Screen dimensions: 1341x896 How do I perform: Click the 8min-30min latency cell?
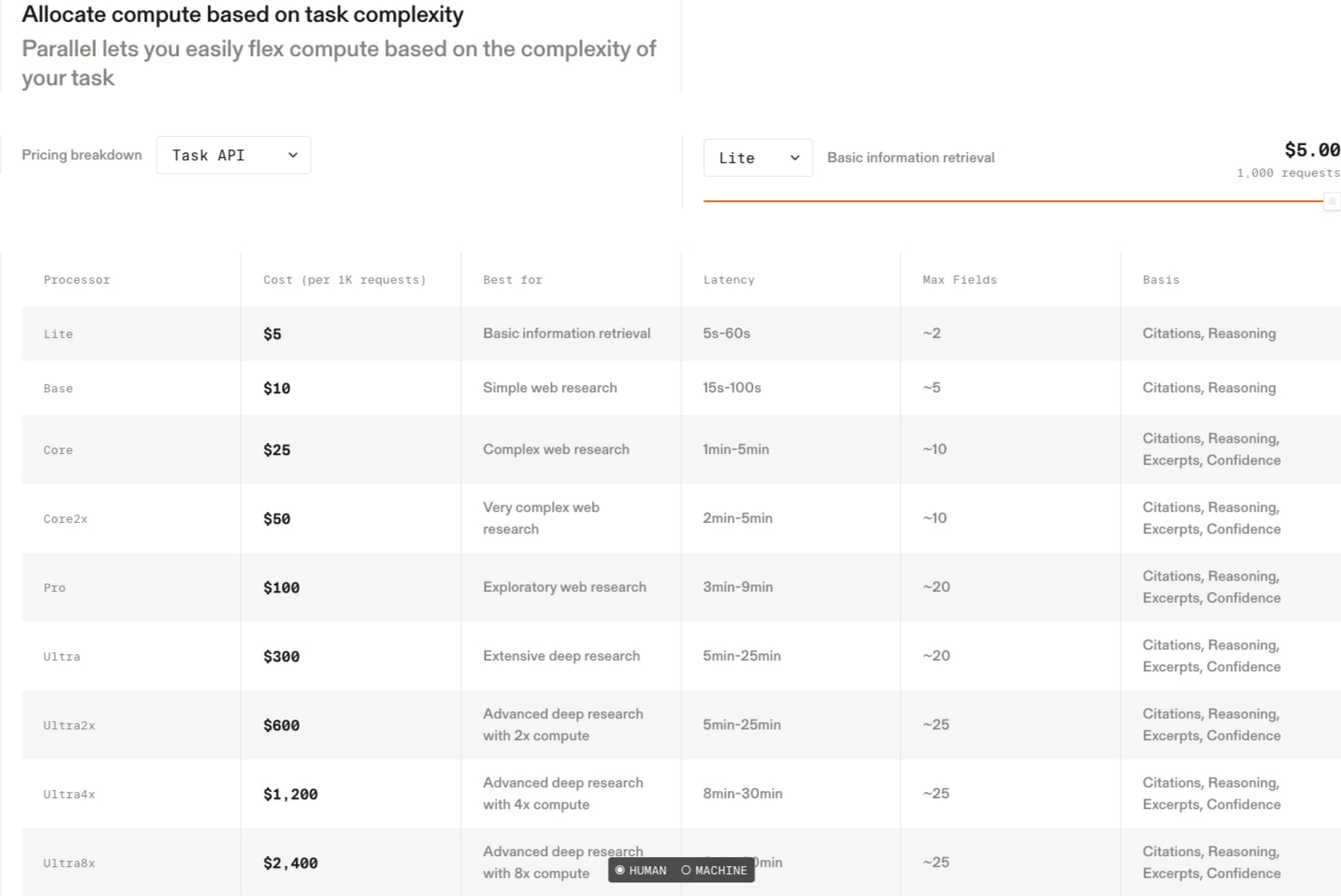[742, 794]
